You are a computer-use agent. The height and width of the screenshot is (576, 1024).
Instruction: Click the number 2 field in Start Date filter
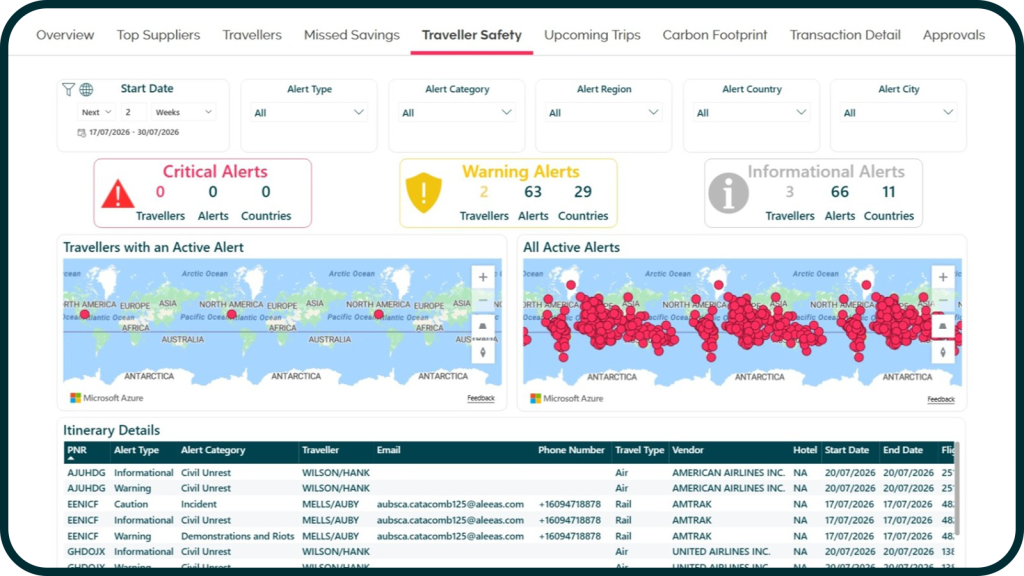pyautogui.click(x=133, y=112)
